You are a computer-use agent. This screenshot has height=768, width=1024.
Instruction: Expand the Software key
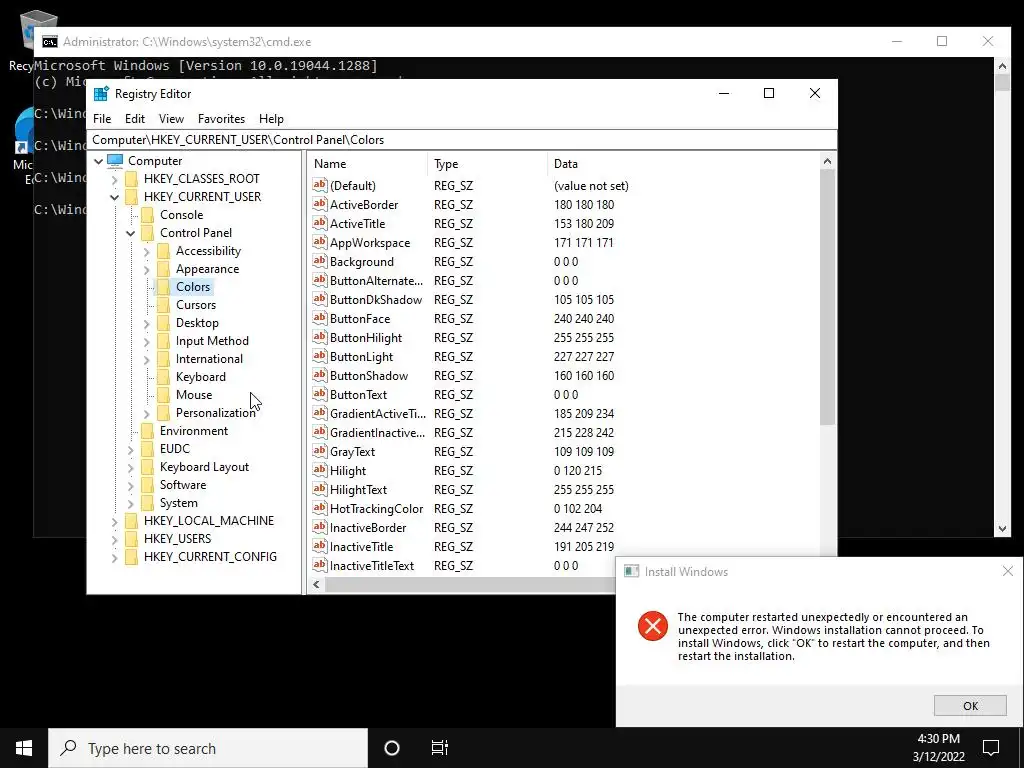(131, 485)
